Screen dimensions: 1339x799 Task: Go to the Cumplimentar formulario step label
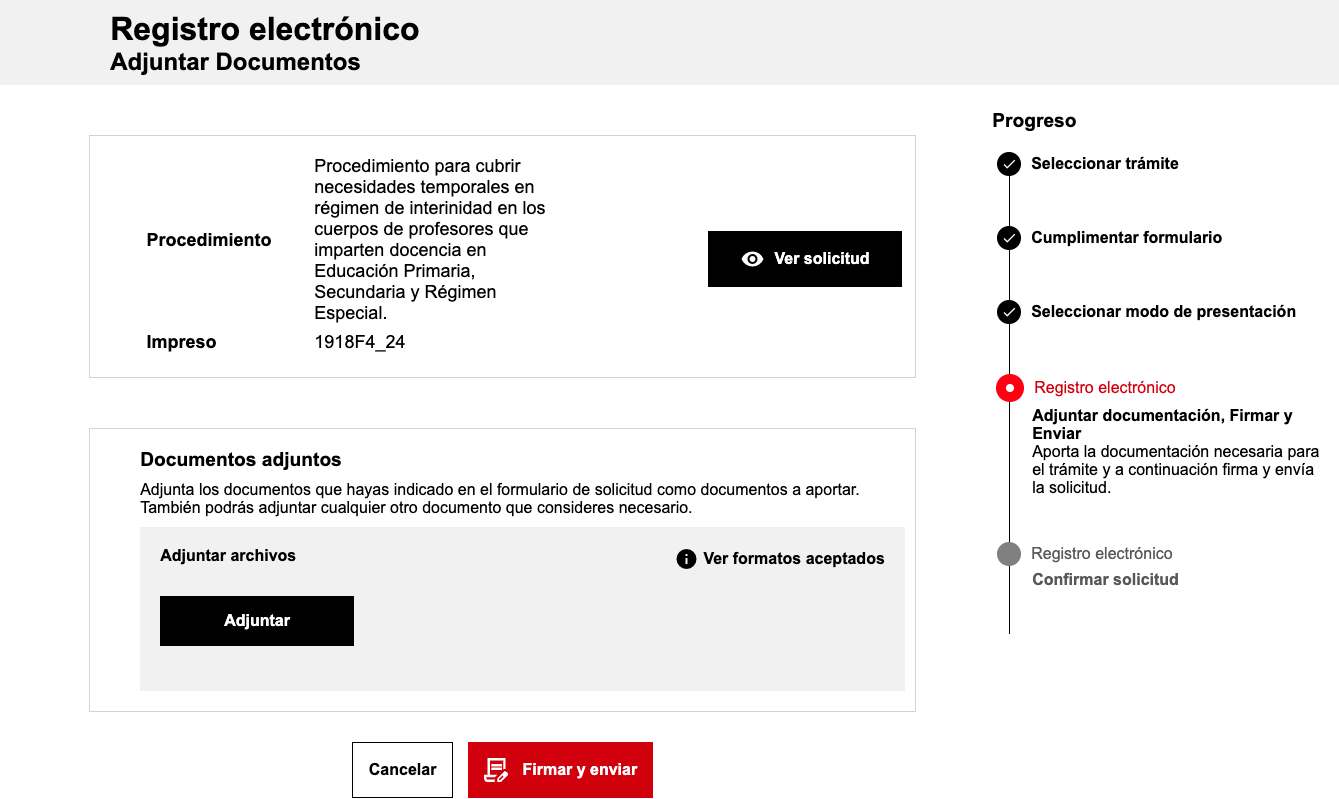tap(1126, 238)
